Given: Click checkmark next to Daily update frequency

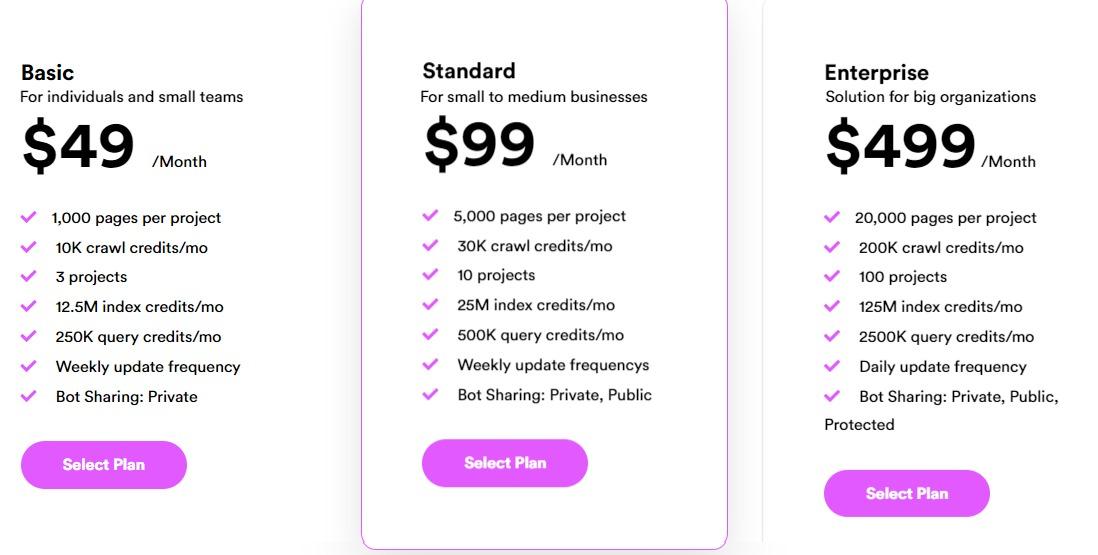Looking at the screenshot, I should [x=832, y=366].
